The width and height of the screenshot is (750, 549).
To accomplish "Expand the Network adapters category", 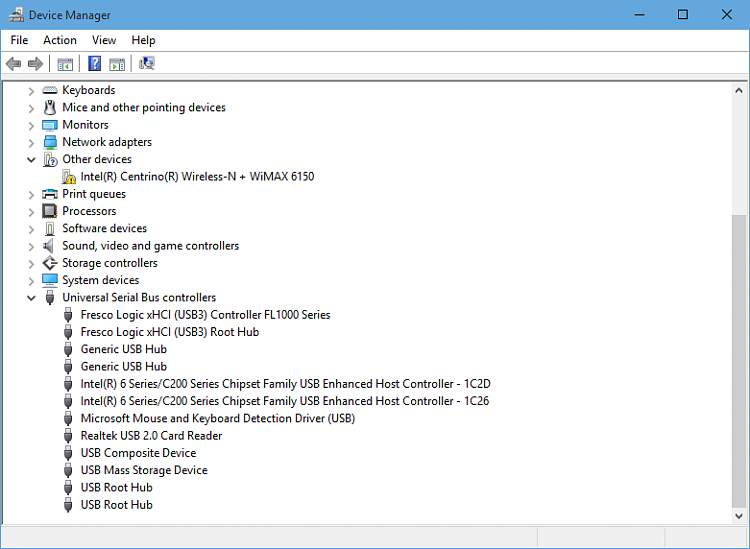I will (x=31, y=143).
